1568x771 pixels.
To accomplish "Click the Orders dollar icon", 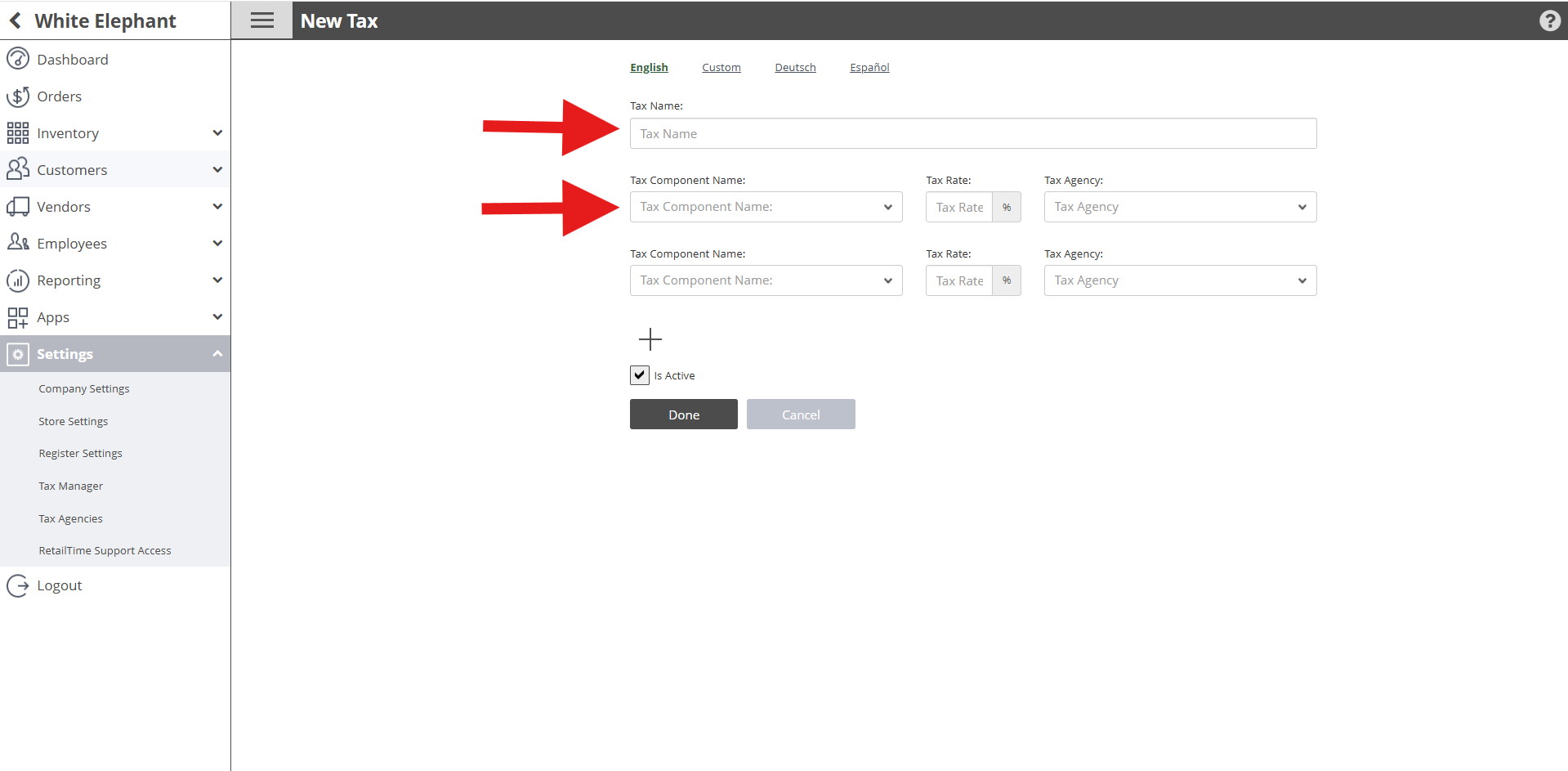I will tap(18, 96).
